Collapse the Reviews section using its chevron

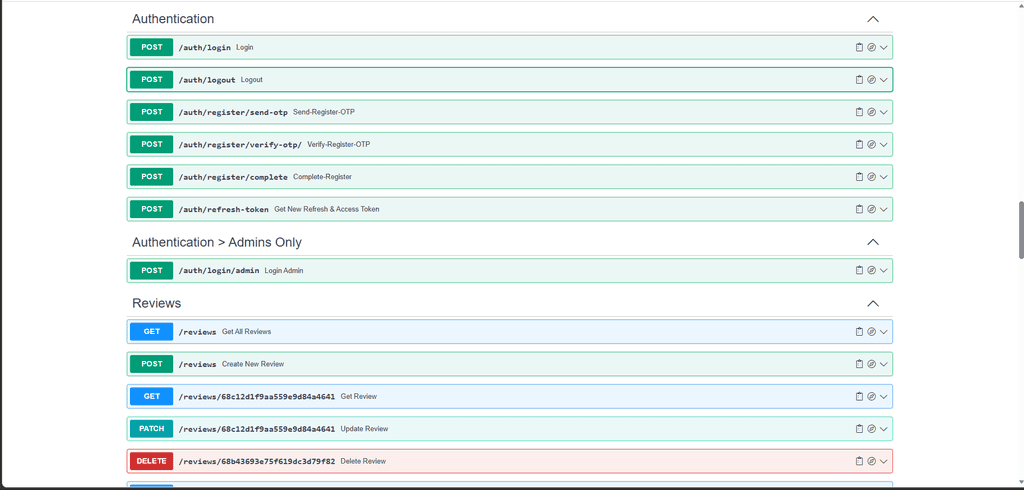coord(873,303)
